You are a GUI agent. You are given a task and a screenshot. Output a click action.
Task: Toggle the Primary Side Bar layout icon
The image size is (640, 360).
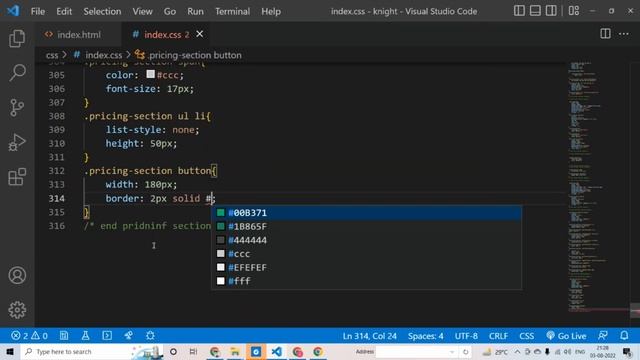(x=519, y=11)
